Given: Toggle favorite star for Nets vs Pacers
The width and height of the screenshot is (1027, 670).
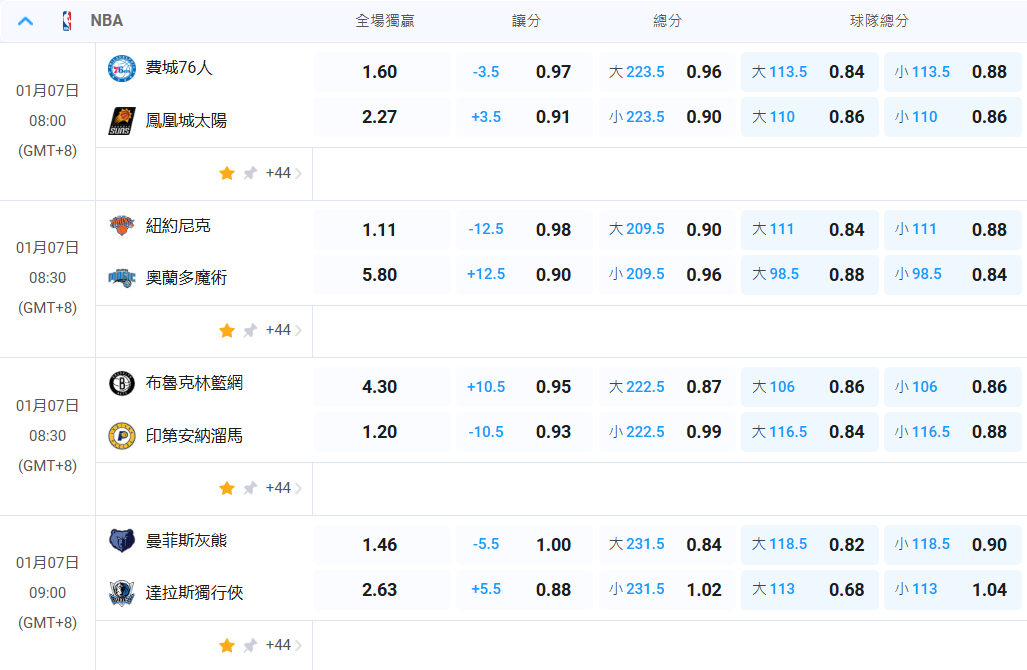Looking at the screenshot, I should tap(227, 488).
